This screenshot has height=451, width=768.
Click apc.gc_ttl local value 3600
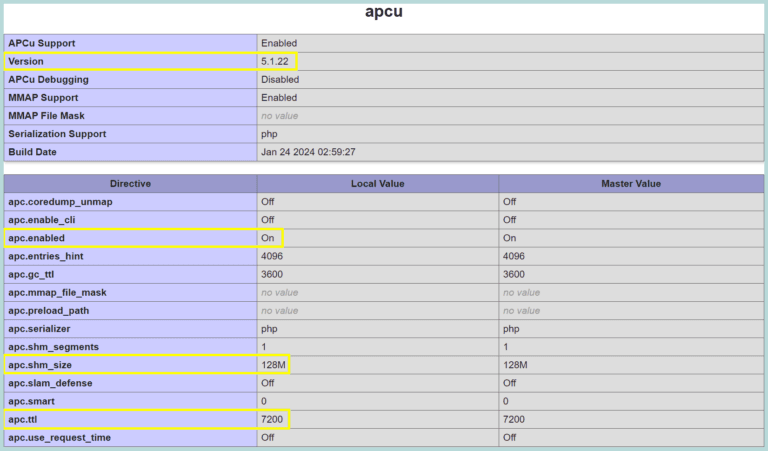pos(272,274)
